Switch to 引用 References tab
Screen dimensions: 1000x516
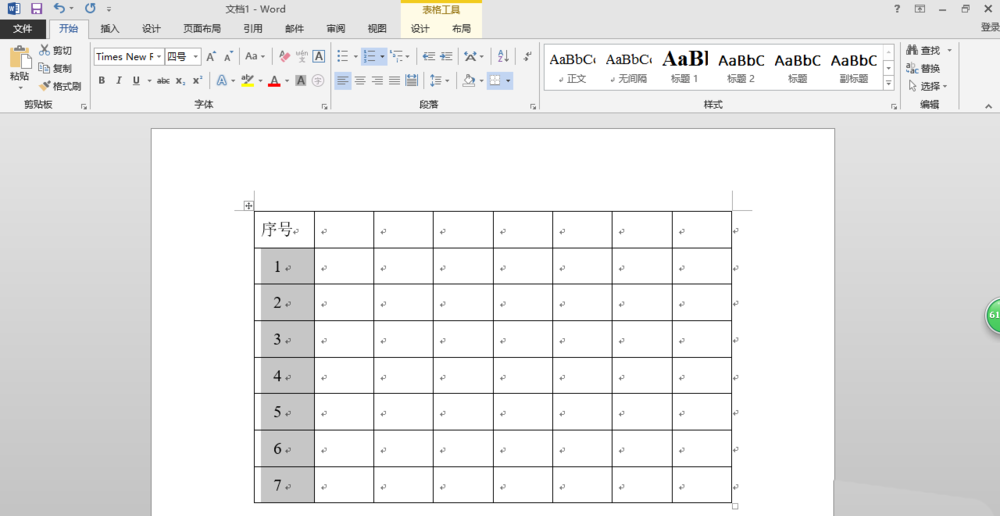click(253, 29)
